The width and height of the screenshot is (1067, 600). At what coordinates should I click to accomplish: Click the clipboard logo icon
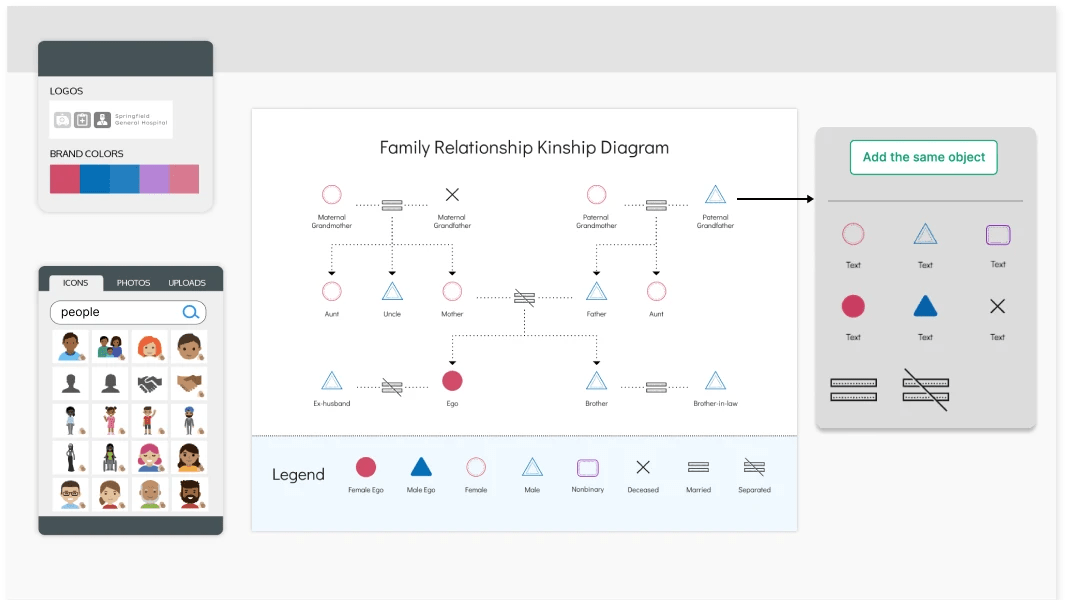point(81,119)
